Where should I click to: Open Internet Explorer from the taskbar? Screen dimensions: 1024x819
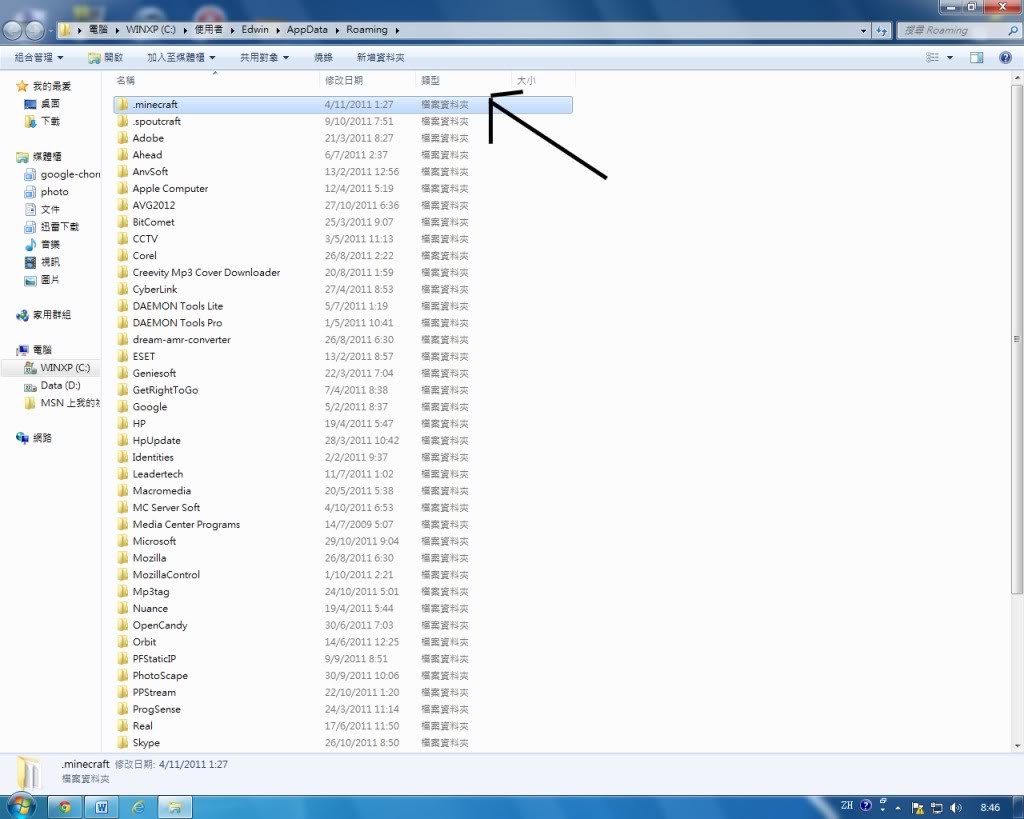[x=138, y=807]
